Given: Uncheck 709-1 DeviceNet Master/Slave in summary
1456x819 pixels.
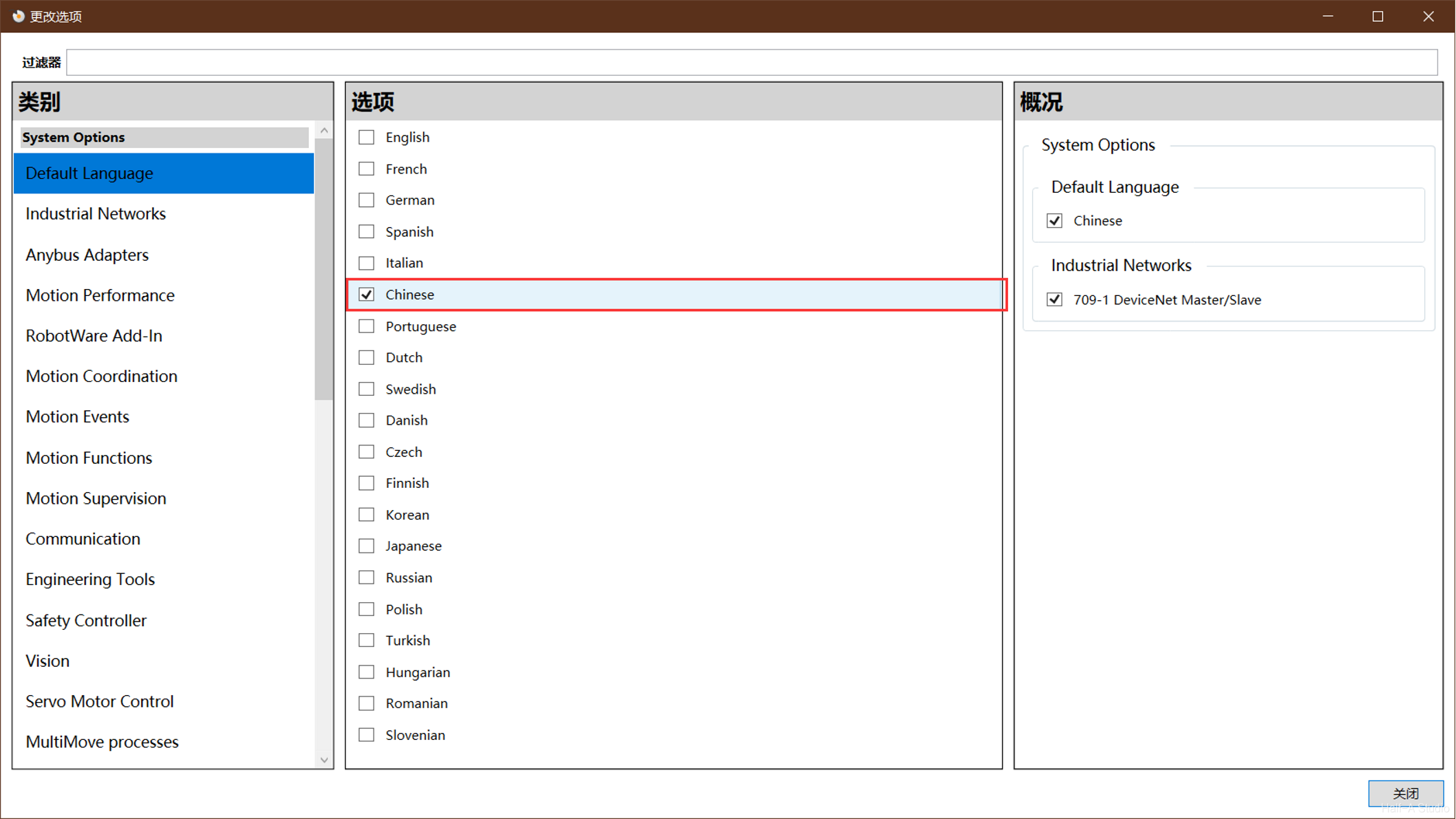Looking at the screenshot, I should click(x=1054, y=299).
